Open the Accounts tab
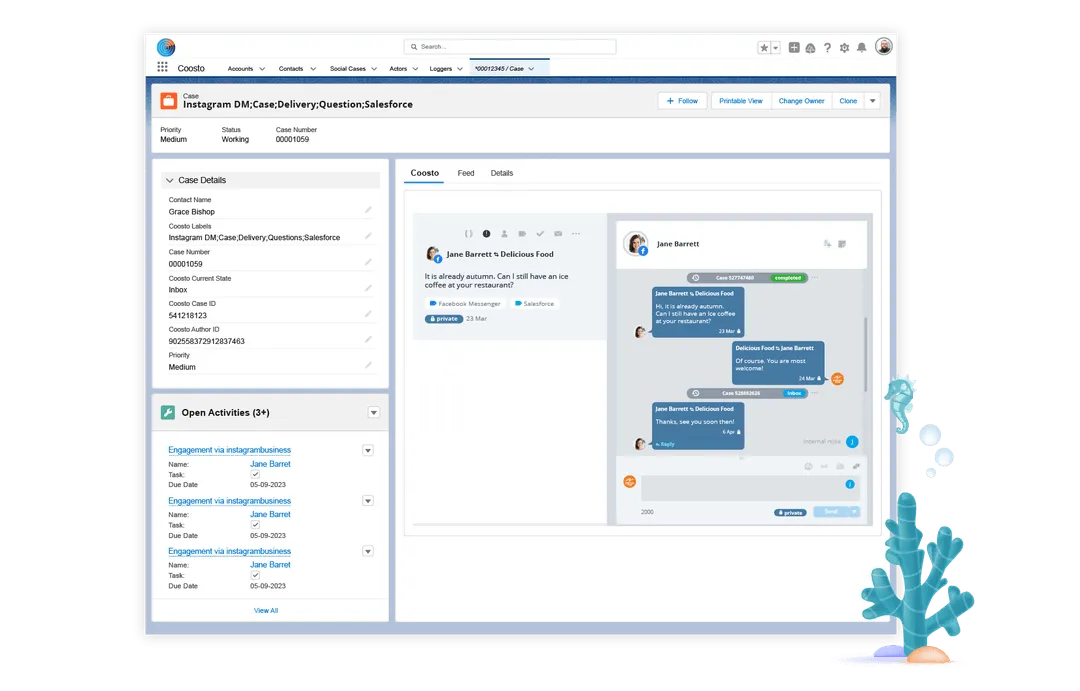 tap(240, 69)
